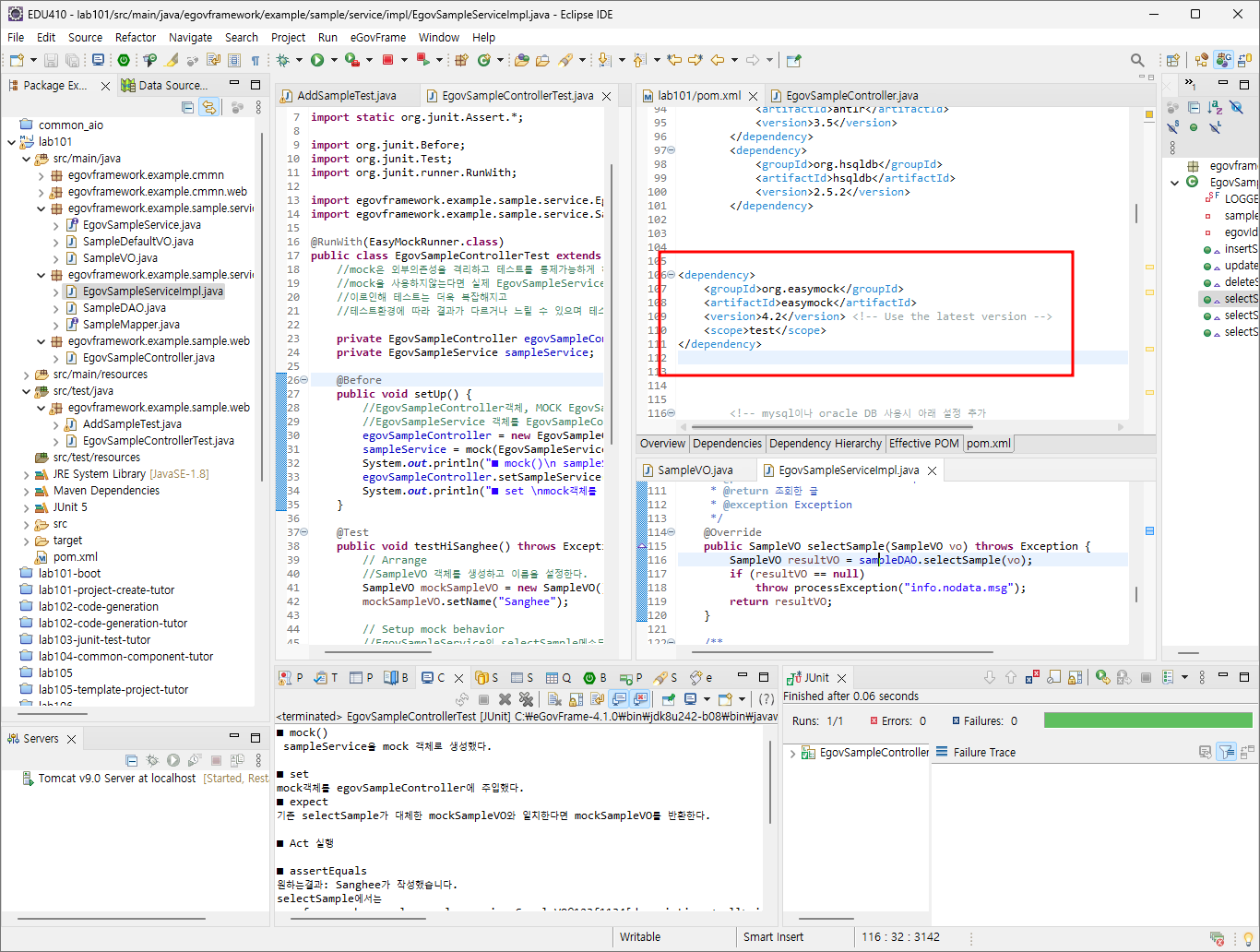Click the Failure Trace label

tap(984, 753)
